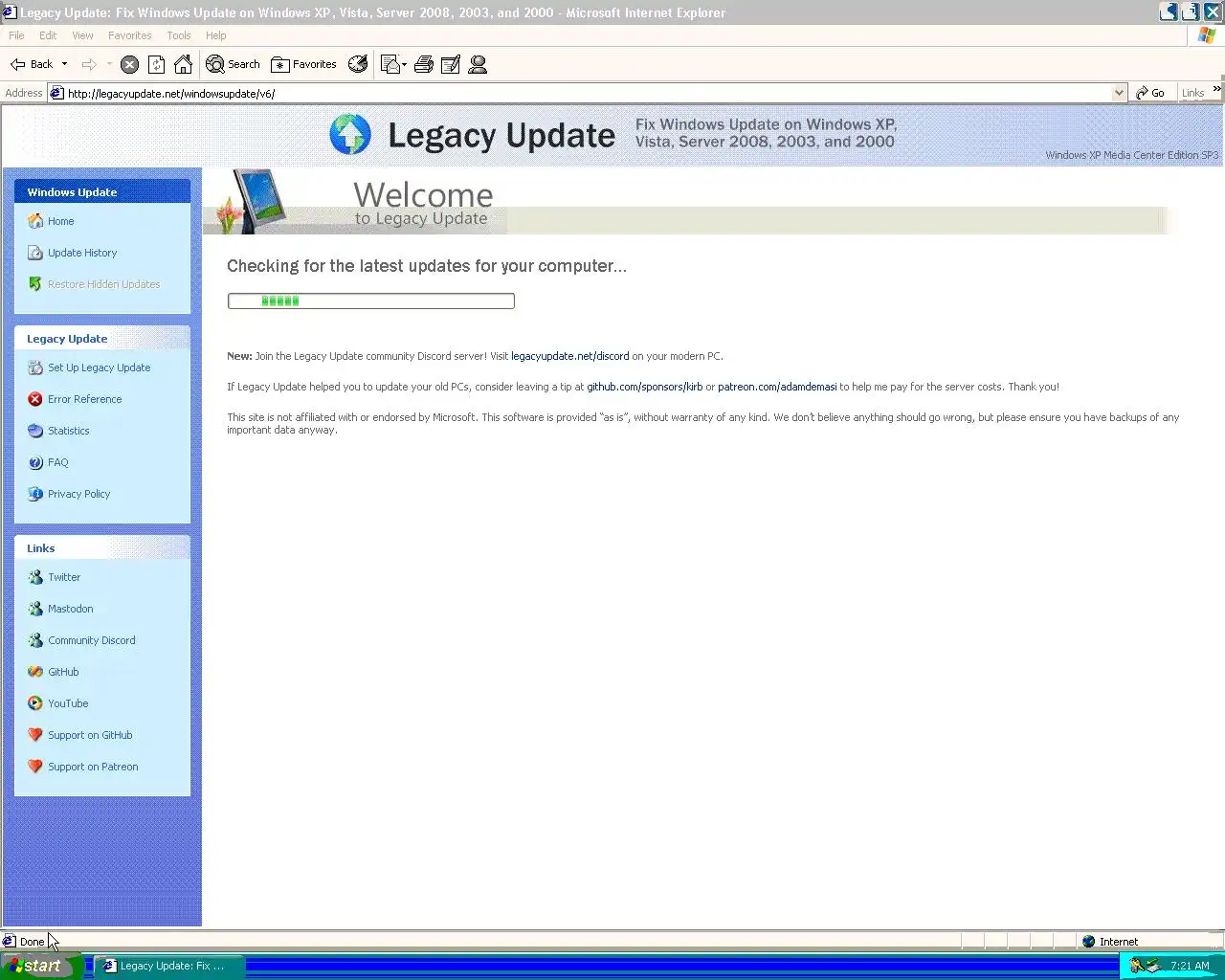Open the Forward history dropdown arrow
This screenshot has height=980, width=1225.
point(109,64)
